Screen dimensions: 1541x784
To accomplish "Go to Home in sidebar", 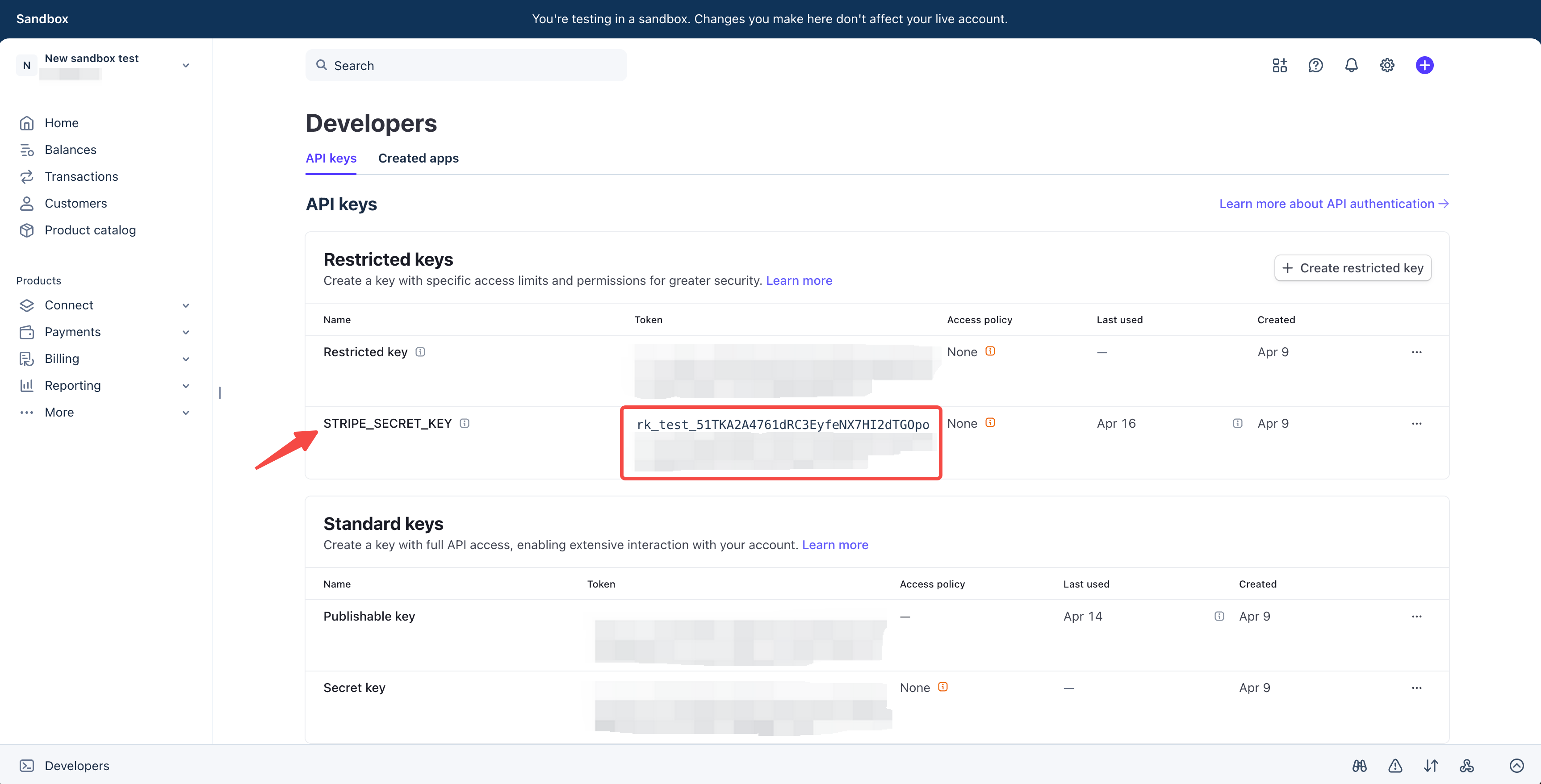I will pos(62,123).
